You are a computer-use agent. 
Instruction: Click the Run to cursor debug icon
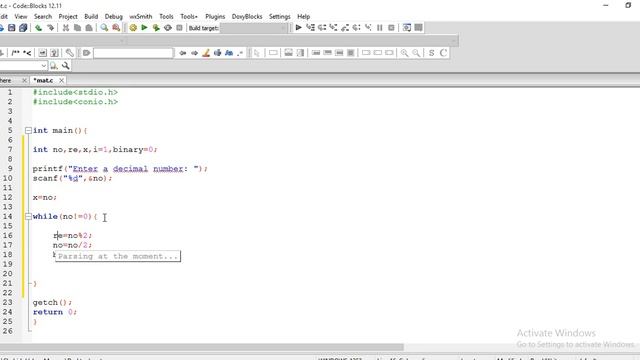(310, 28)
